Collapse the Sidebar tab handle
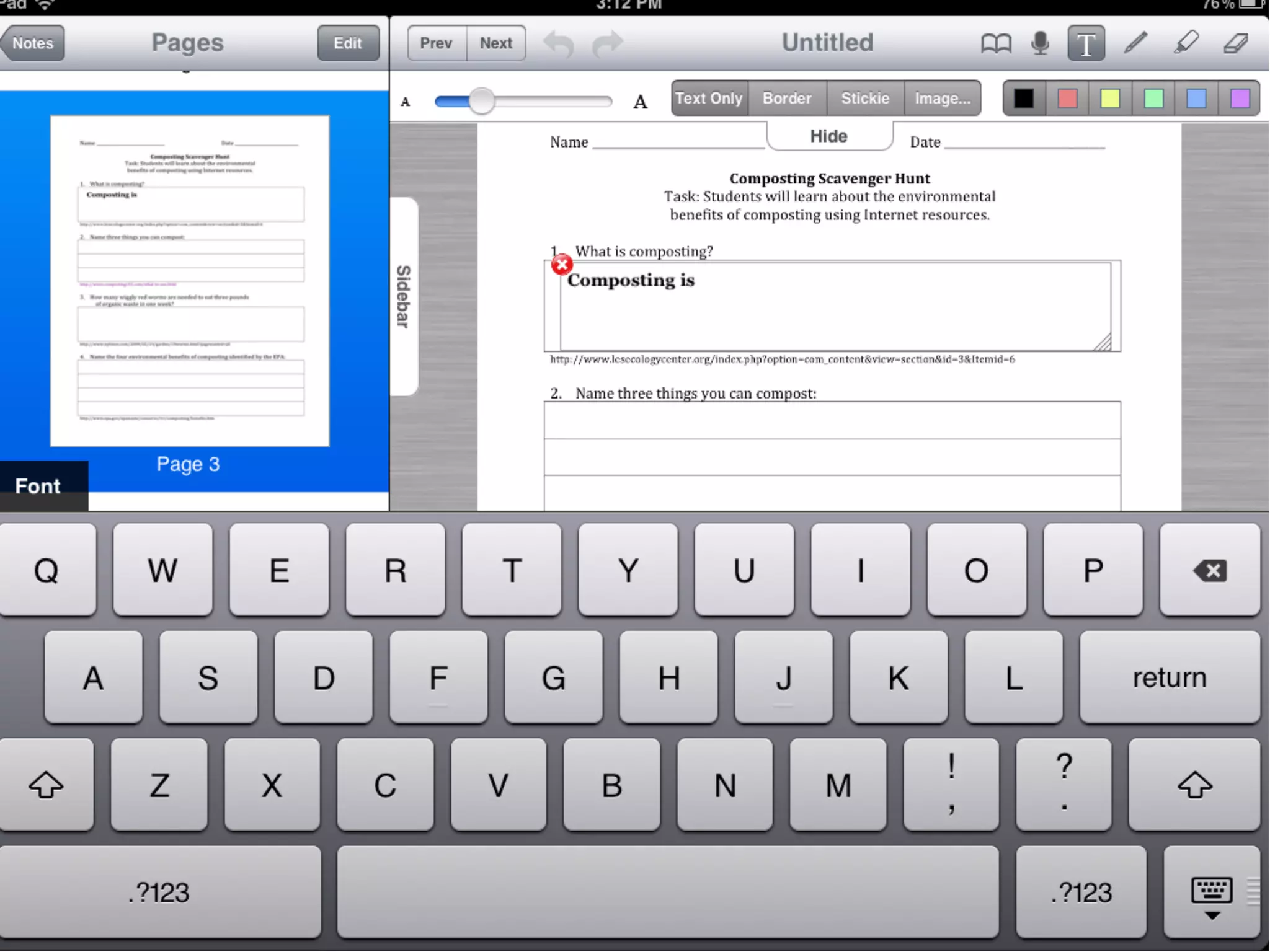Image resolution: width=1270 pixels, height=952 pixels. click(x=404, y=296)
